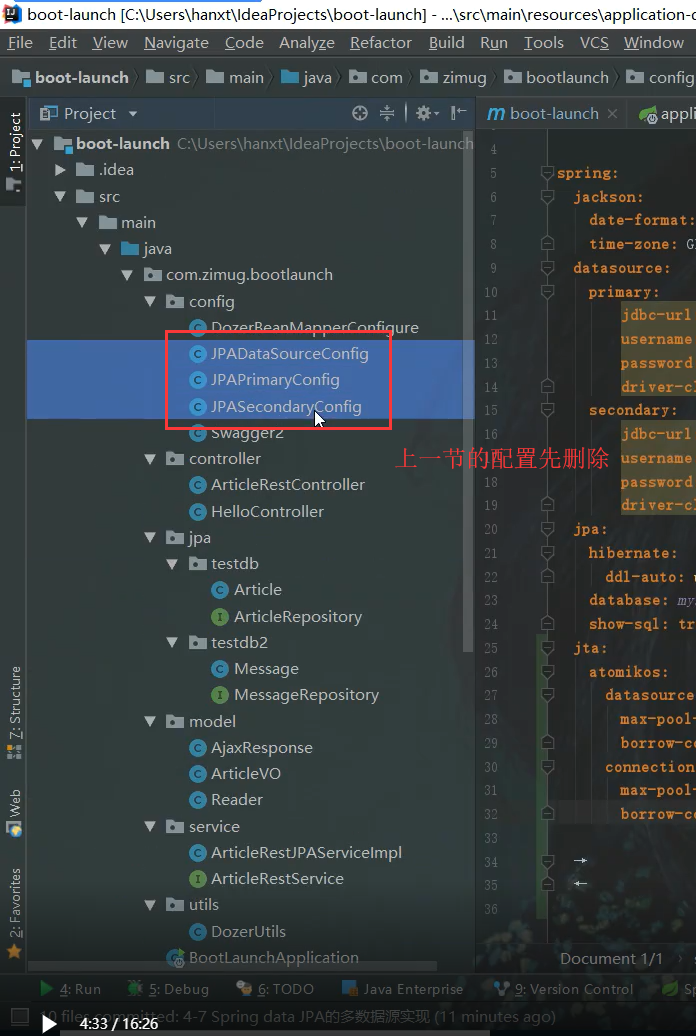Select ArticleRestJPAServiceImpl class
The height and width of the screenshot is (1036, 696).
(x=306, y=853)
